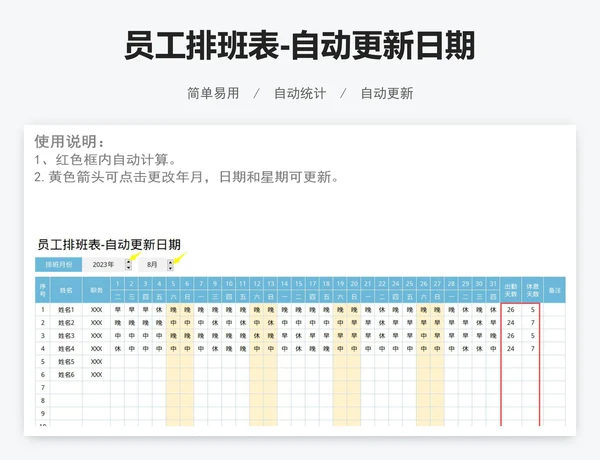Click the XXX job cell for 姓名1

pyautogui.click(x=96, y=310)
